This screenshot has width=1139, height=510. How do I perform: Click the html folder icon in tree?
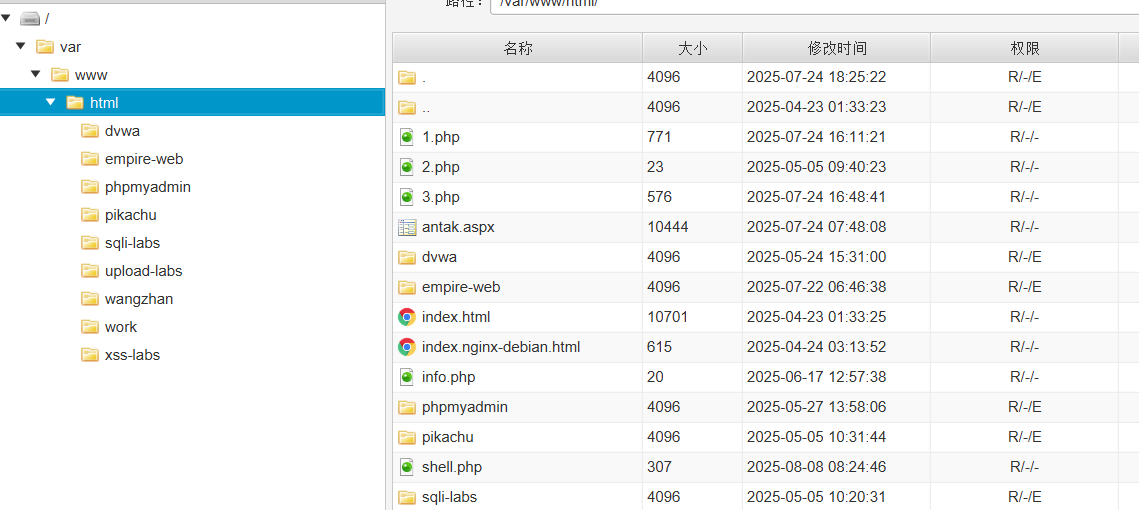75,102
